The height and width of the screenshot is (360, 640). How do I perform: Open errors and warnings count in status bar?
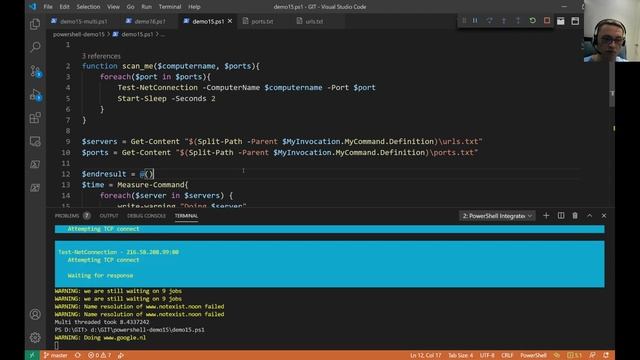(x=99, y=355)
